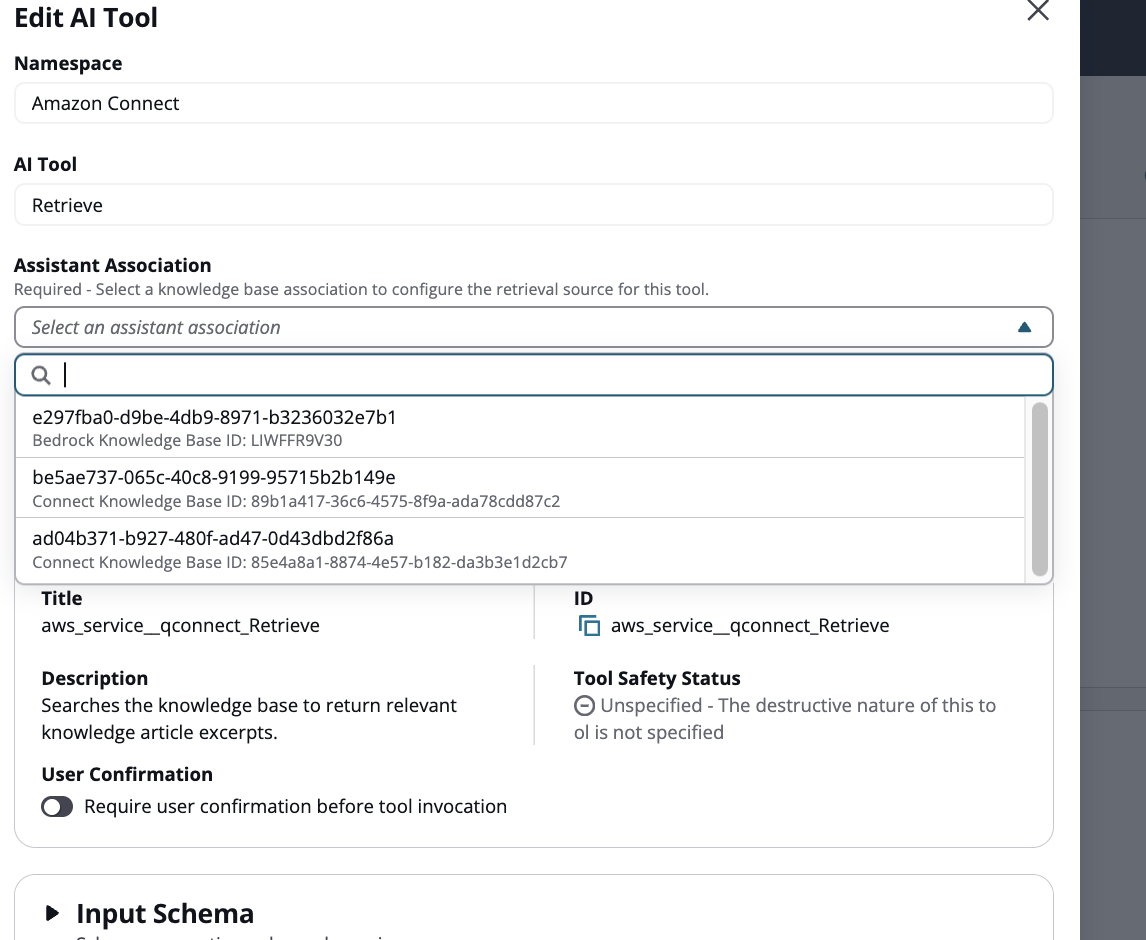
Task: Click the search magnifier icon in dropdown
Action: click(x=41, y=375)
